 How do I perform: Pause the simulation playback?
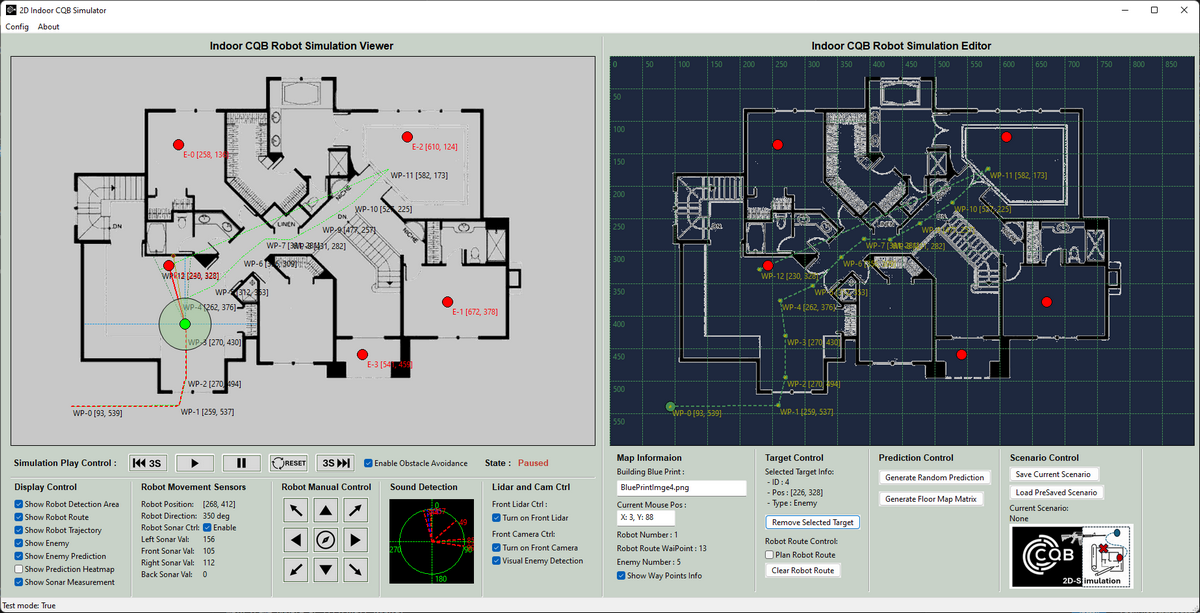(241, 463)
